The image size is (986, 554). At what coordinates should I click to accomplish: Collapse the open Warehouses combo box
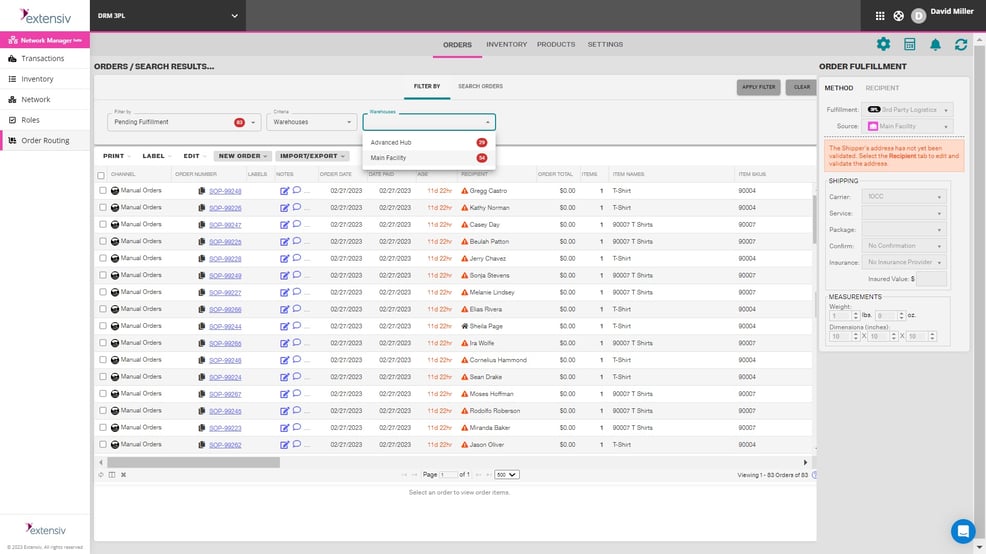(x=487, y=122)
